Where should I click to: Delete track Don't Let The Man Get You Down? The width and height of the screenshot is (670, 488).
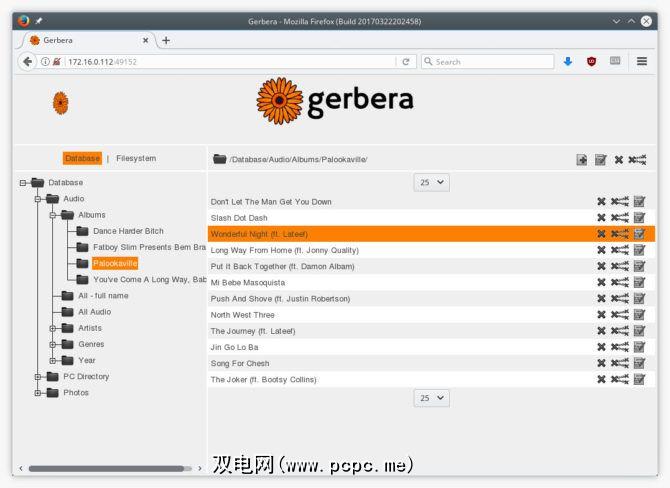pos(601,202)
